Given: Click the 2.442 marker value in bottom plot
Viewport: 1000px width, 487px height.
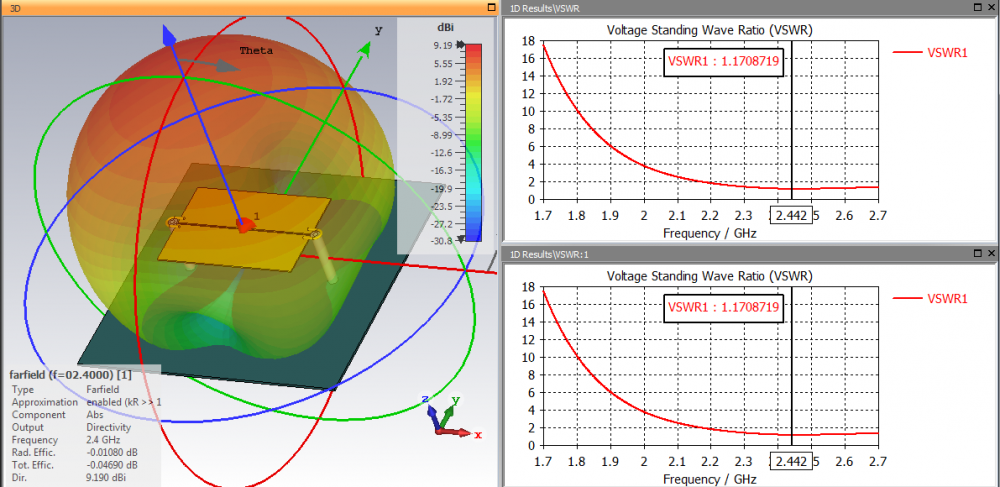Looking at the screenshot, I should coord(789,463).
